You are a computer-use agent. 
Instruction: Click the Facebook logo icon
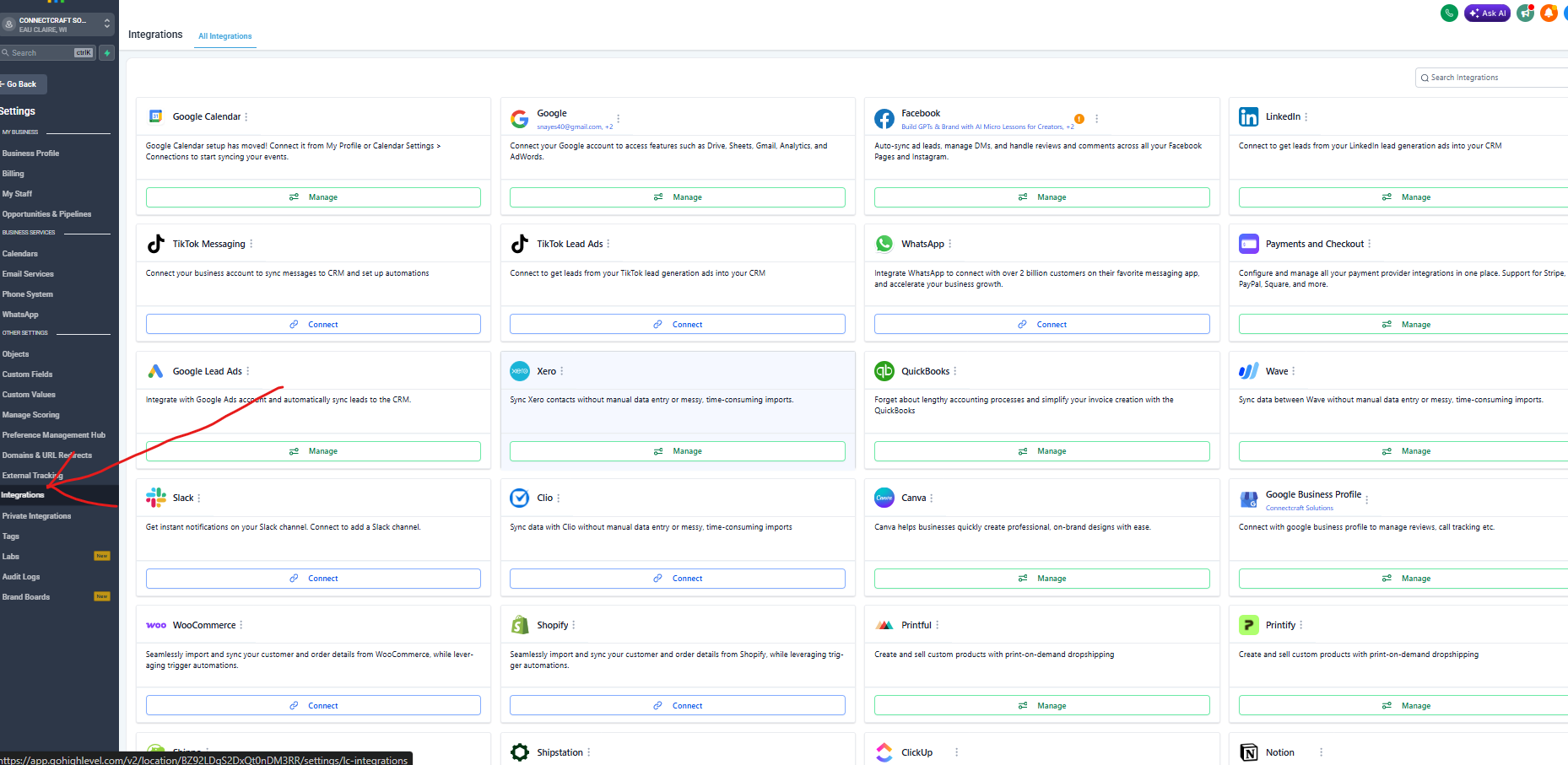884,119
